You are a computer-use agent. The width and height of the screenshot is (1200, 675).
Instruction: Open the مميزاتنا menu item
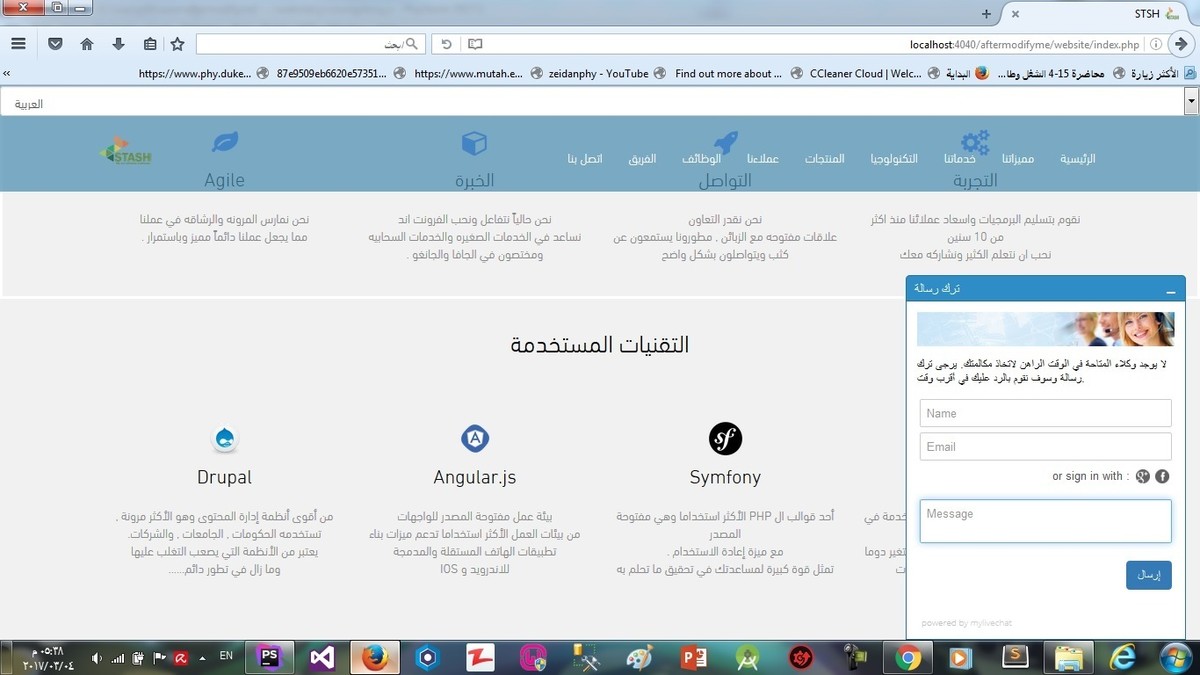[x=1018, y=159]
